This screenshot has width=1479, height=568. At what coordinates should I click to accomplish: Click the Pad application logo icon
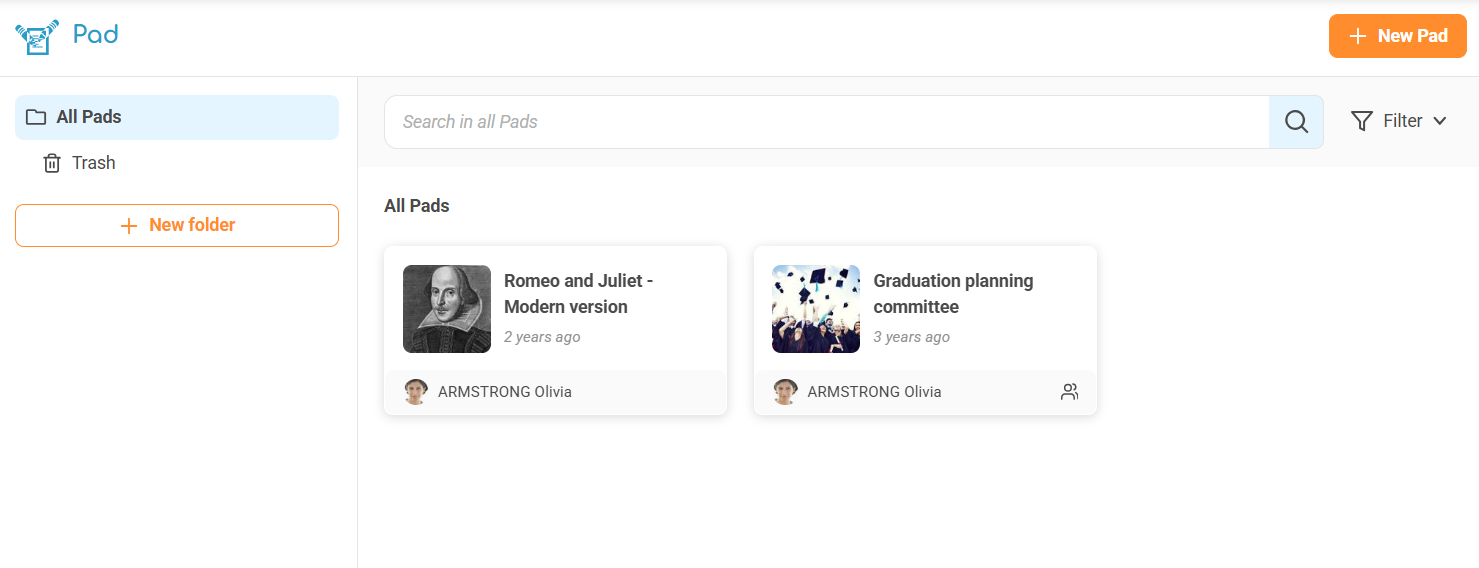[x=37, y=37]
